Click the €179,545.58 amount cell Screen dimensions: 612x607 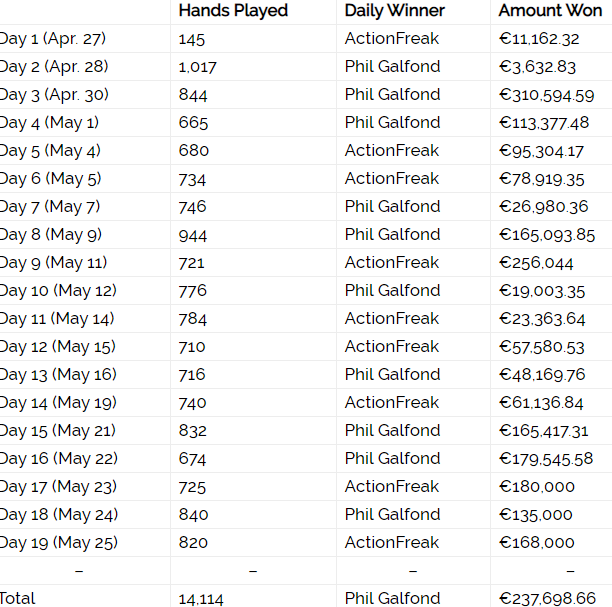click(x=546, y=458)
